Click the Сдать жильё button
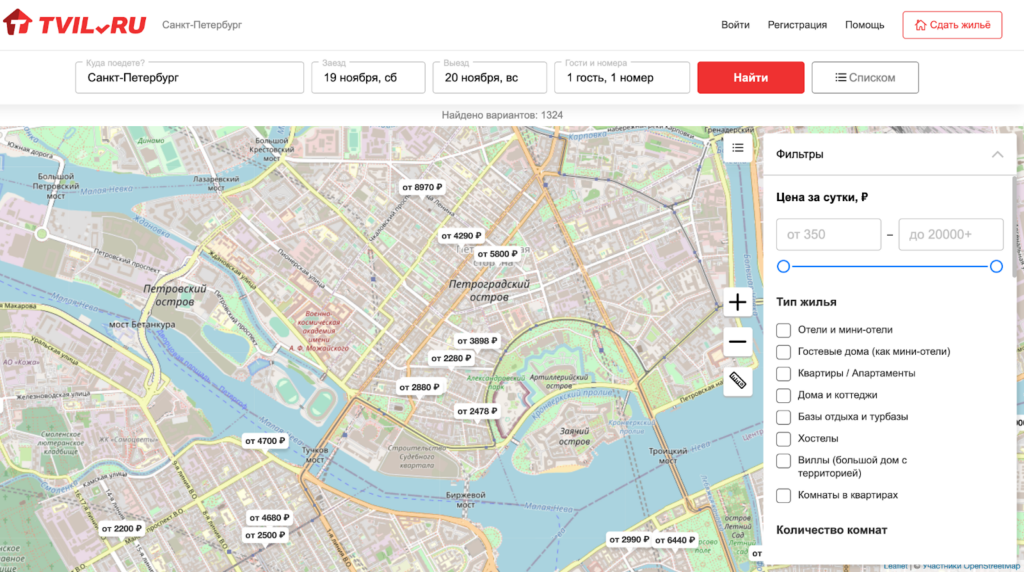The image size is (1024, 572). coord(951,25)
